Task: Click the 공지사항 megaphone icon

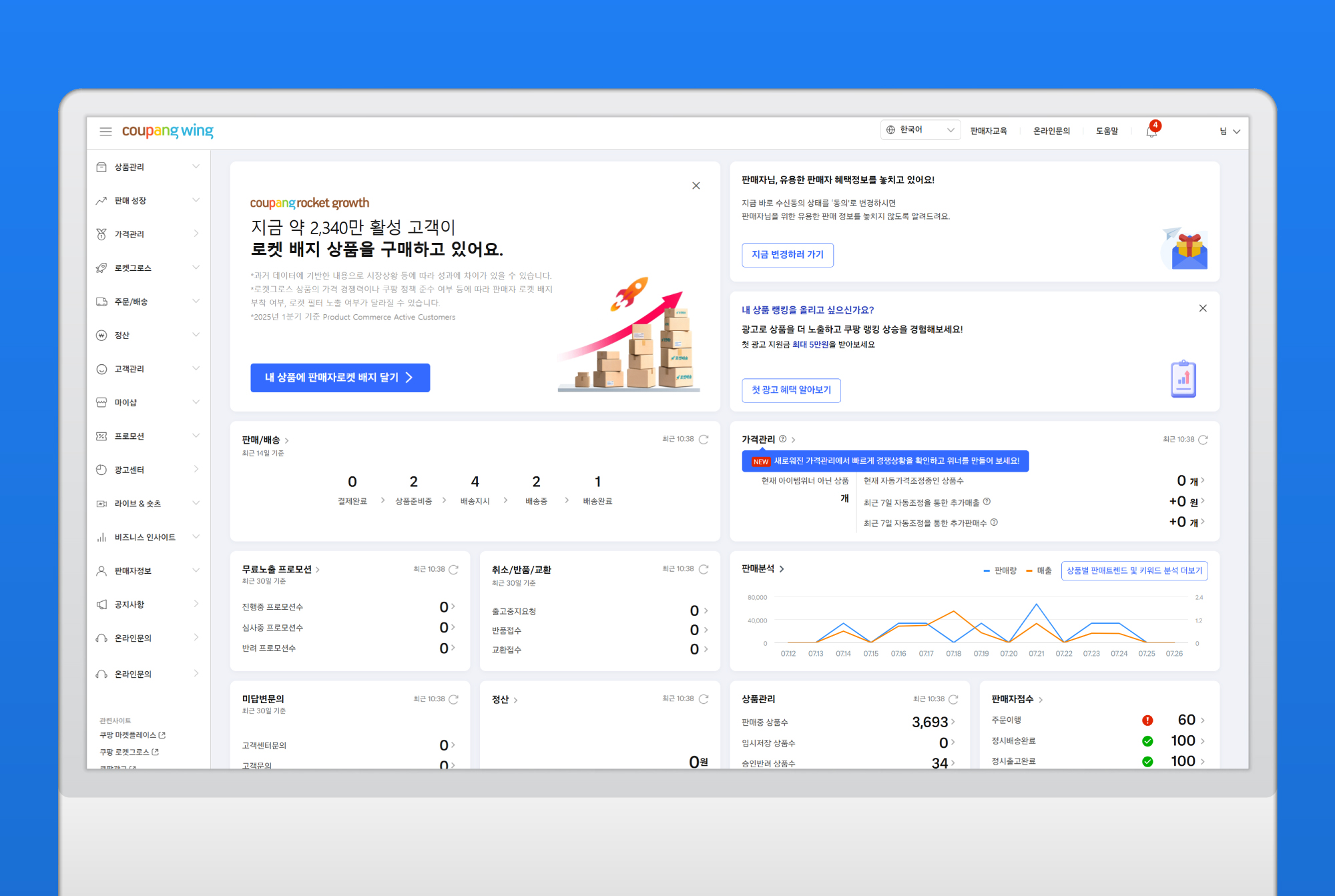Action: coord(101,604)
